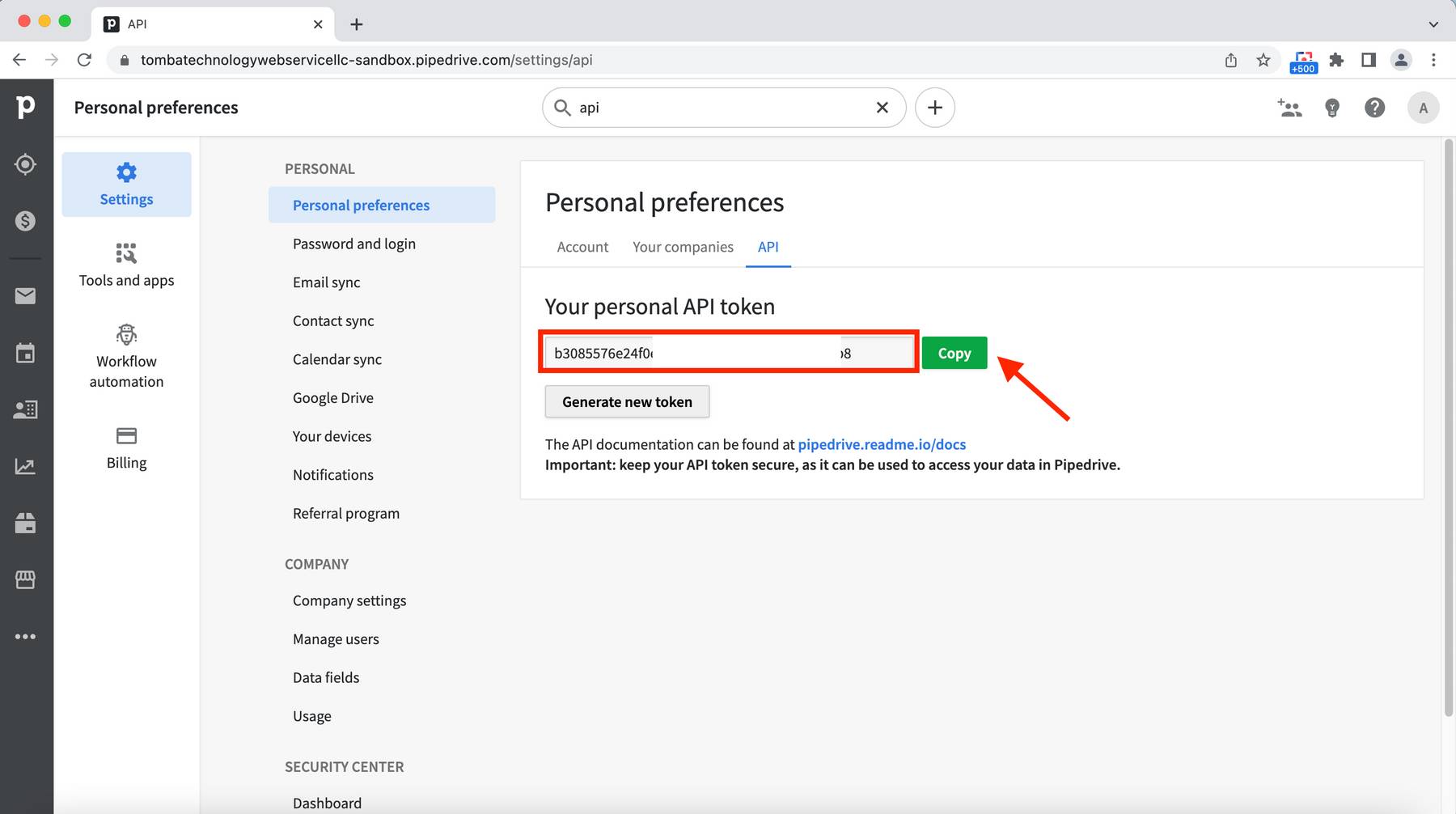This screenshot has height=814, width=1456.
Task: Open Chrome three-dot menu
Action: point(1433,60)
